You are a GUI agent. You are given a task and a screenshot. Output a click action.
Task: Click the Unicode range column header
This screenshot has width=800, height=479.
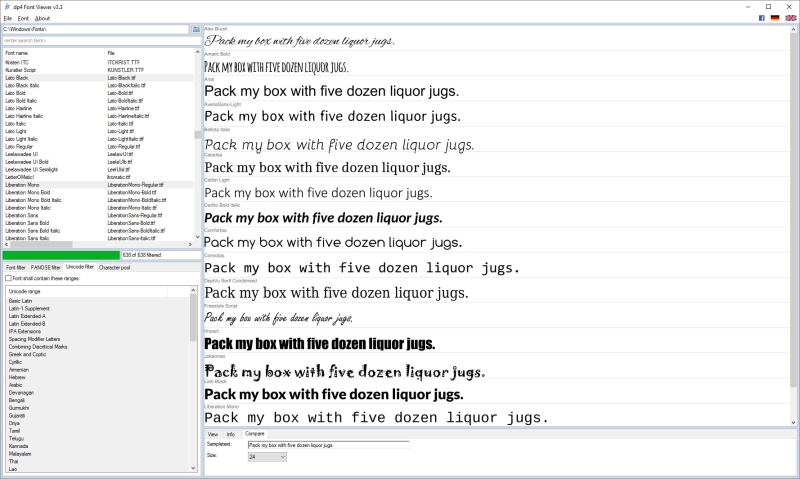(x=87, y=291)
